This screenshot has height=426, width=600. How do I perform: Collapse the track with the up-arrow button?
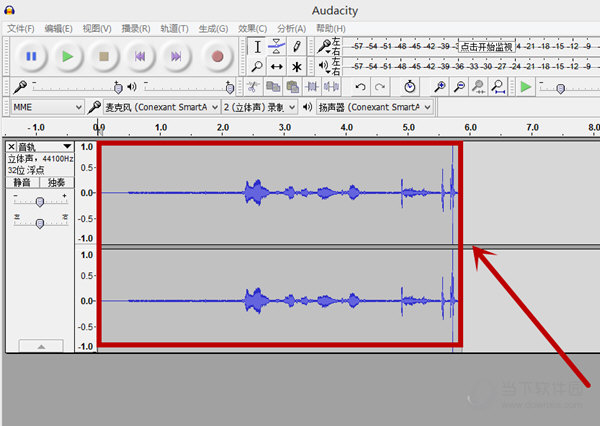pos(41,346)
